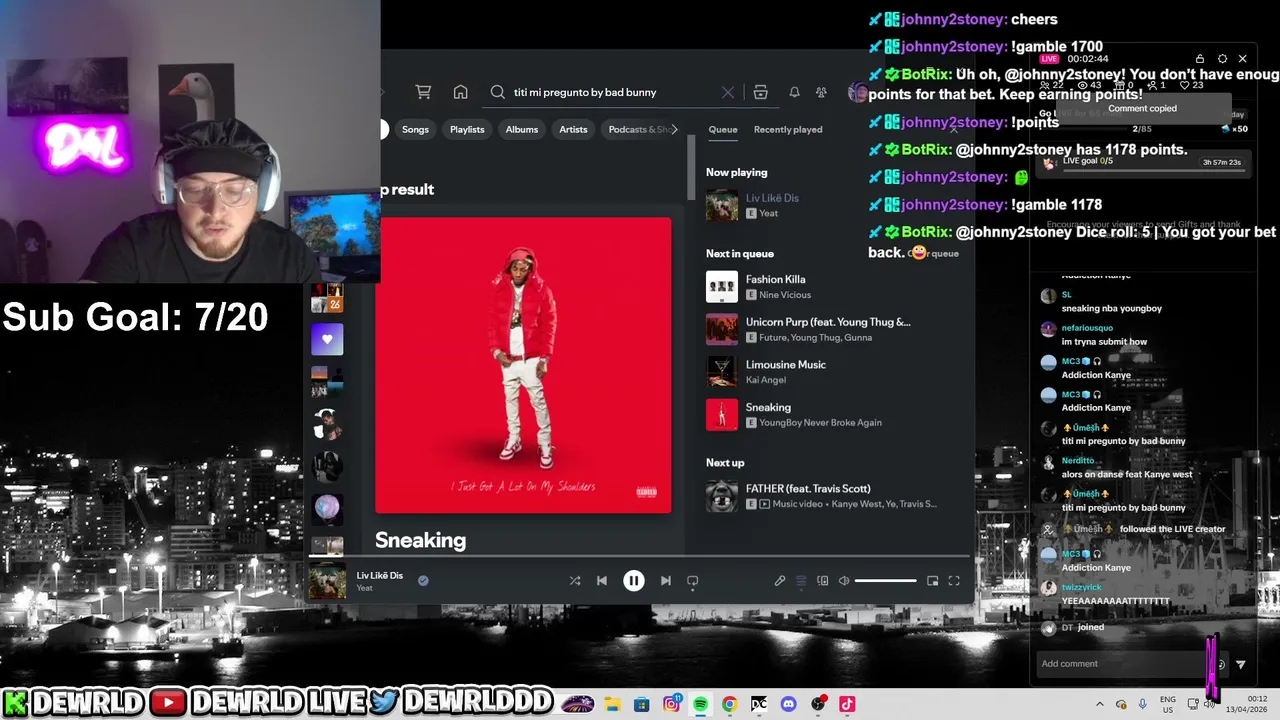Viewport: 1280px width, 720px height.
Task: Open now playing album art in player bar
Action: coord(327,581)
